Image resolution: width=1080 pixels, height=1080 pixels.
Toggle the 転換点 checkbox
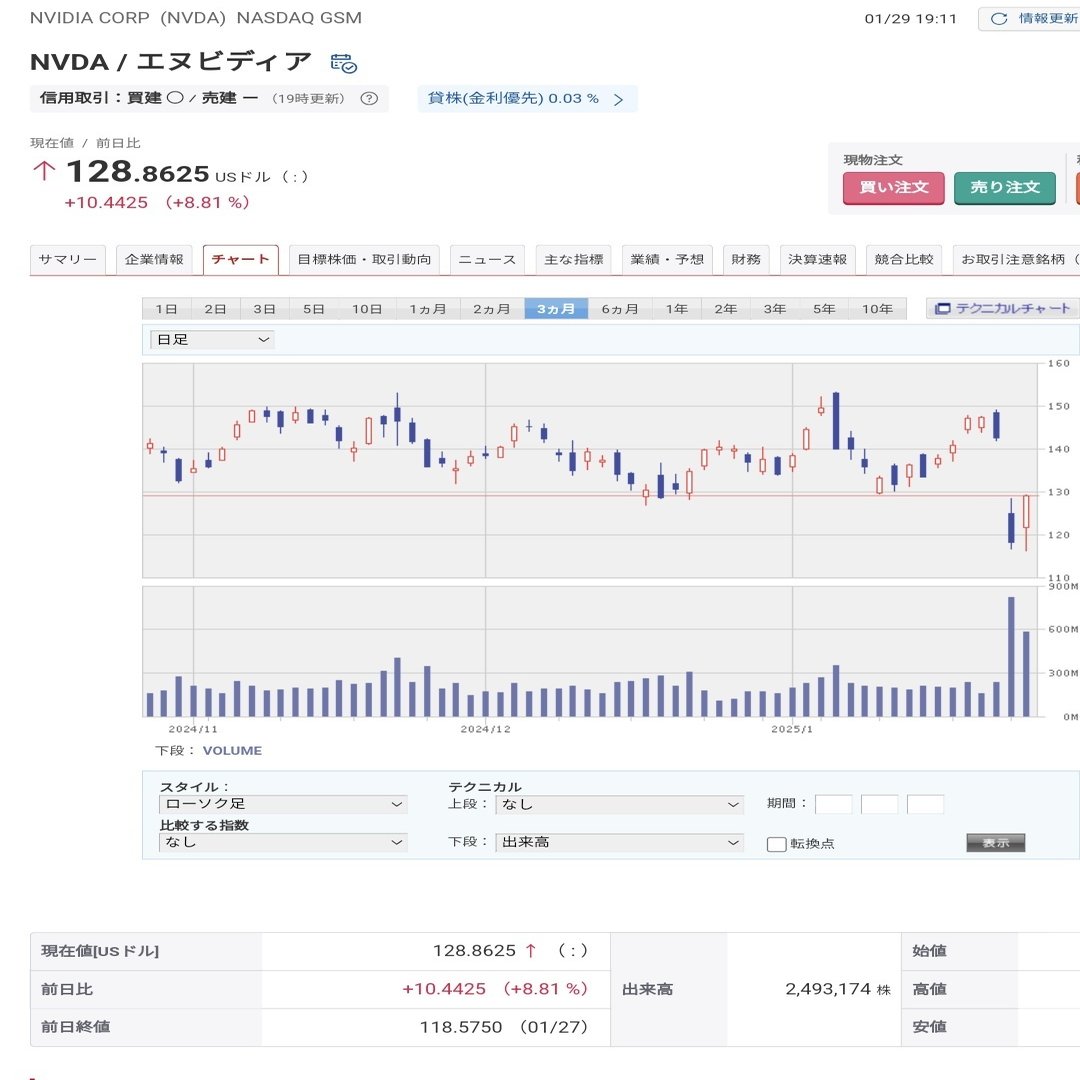[x=776, y=844]
